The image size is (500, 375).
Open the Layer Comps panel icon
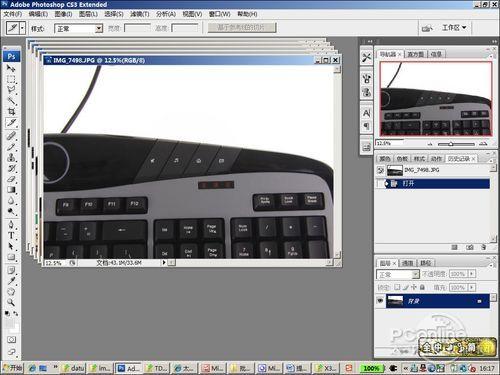click(x=366, y=147)
